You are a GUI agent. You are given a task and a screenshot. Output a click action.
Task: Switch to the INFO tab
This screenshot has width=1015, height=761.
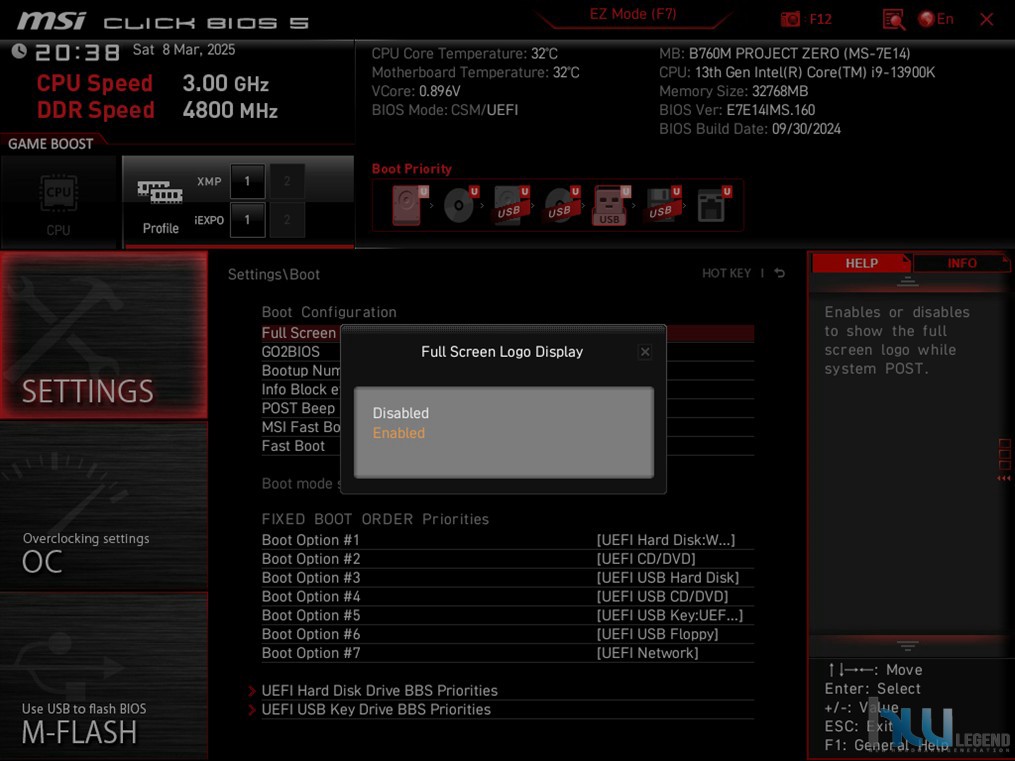pos(961,263)
